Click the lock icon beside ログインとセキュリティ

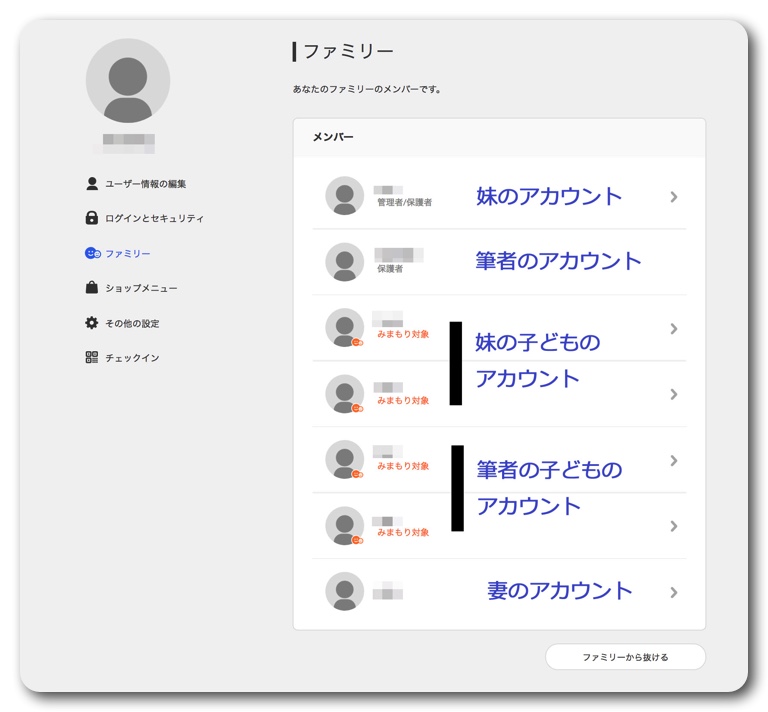[x=92, y=218]
